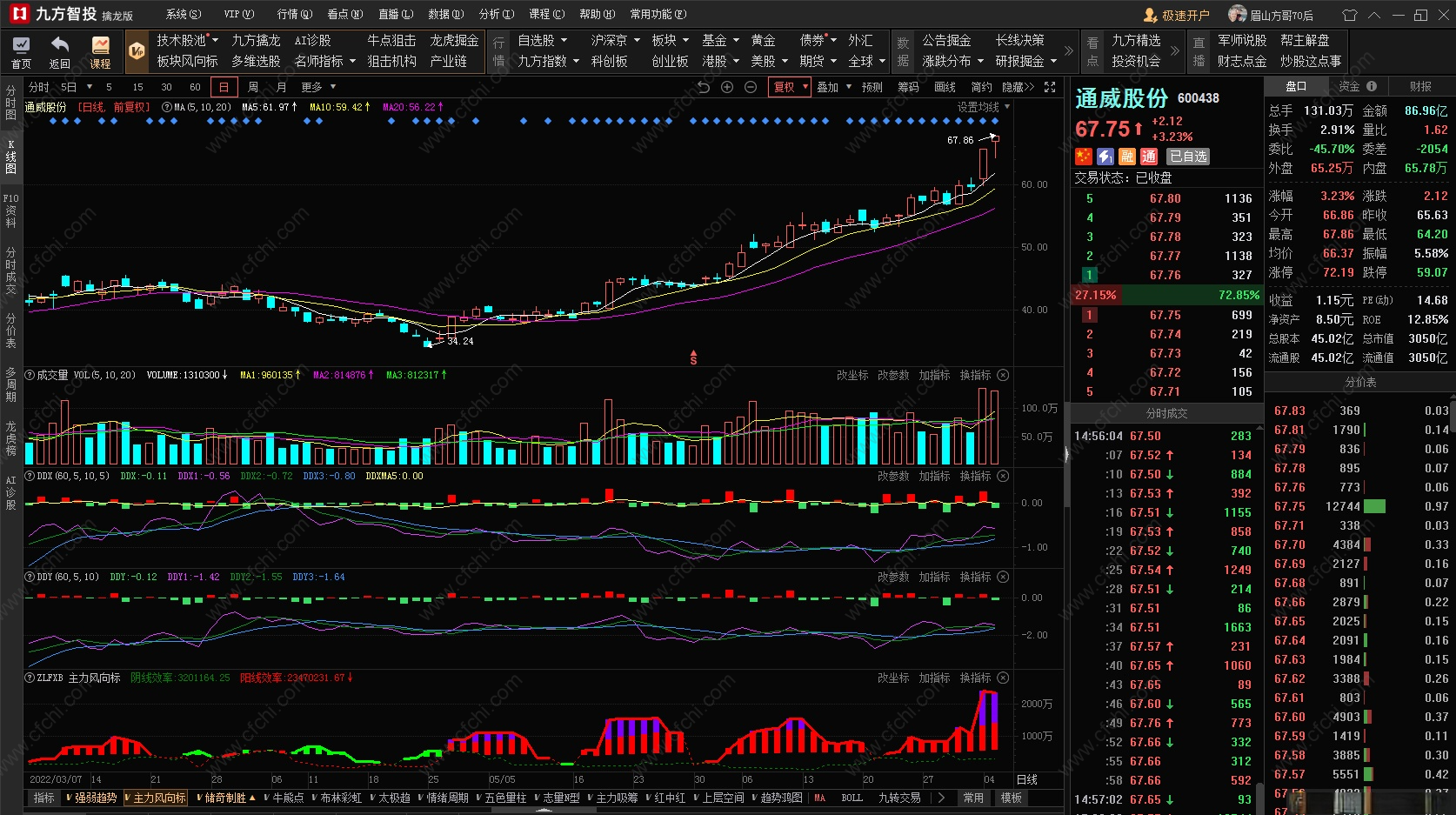Click 换指标 in the DDY panel

pos(975,577)
